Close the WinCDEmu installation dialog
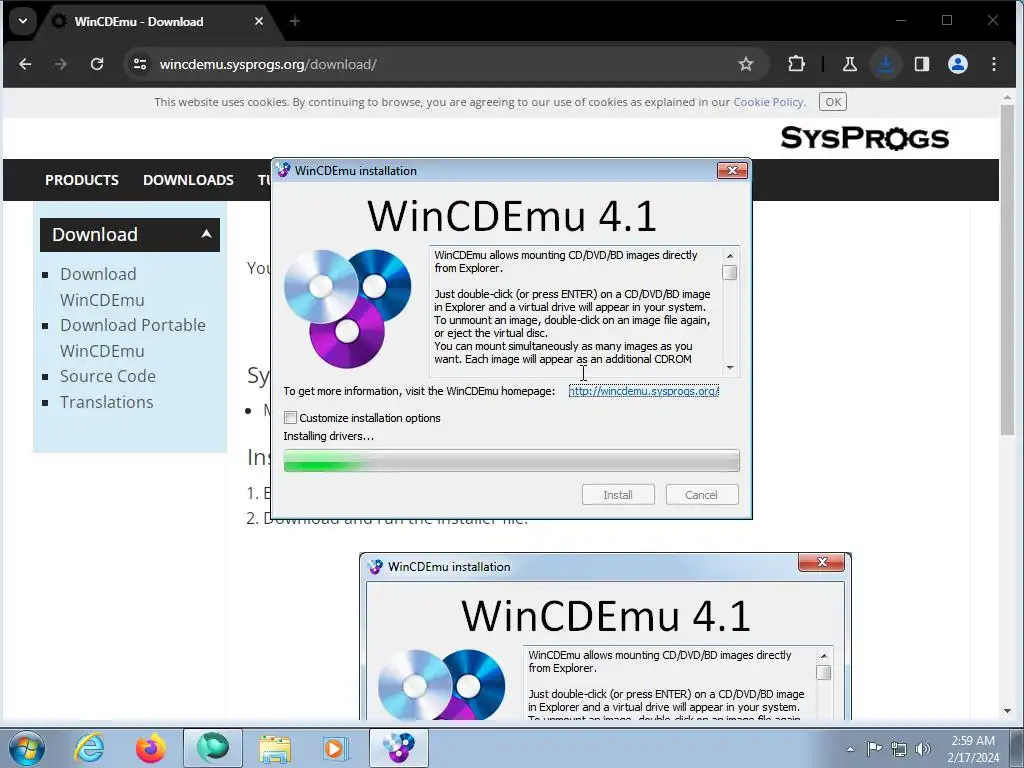The height and width of the screenshot is (768, 1024). click(732, 170)
